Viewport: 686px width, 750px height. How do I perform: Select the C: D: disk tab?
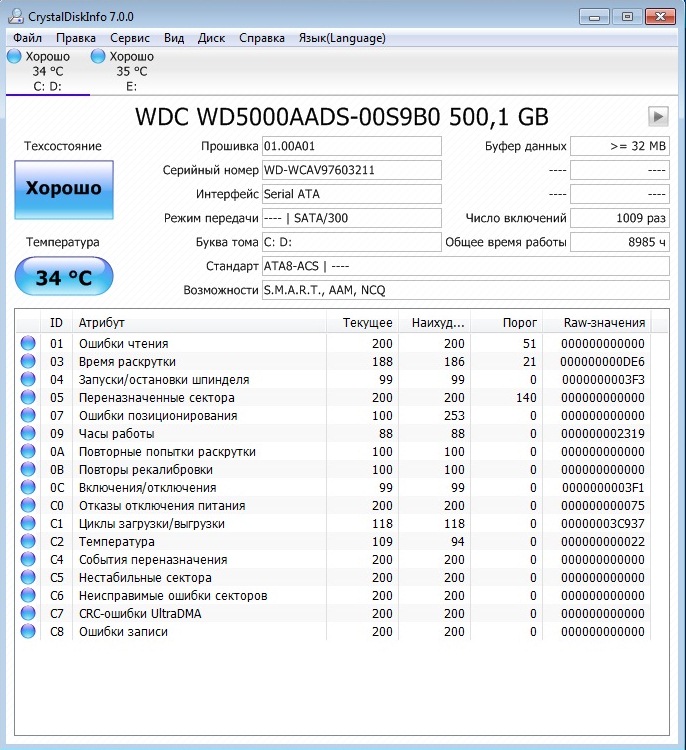(47, 71)
